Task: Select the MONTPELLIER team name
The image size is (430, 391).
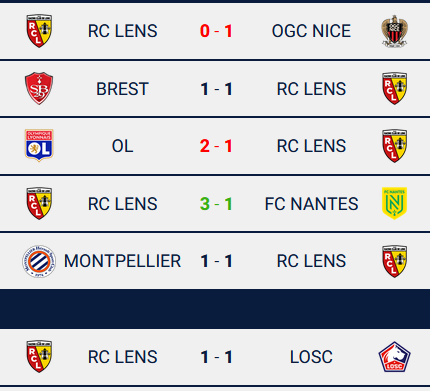Action: pos(122,261)
